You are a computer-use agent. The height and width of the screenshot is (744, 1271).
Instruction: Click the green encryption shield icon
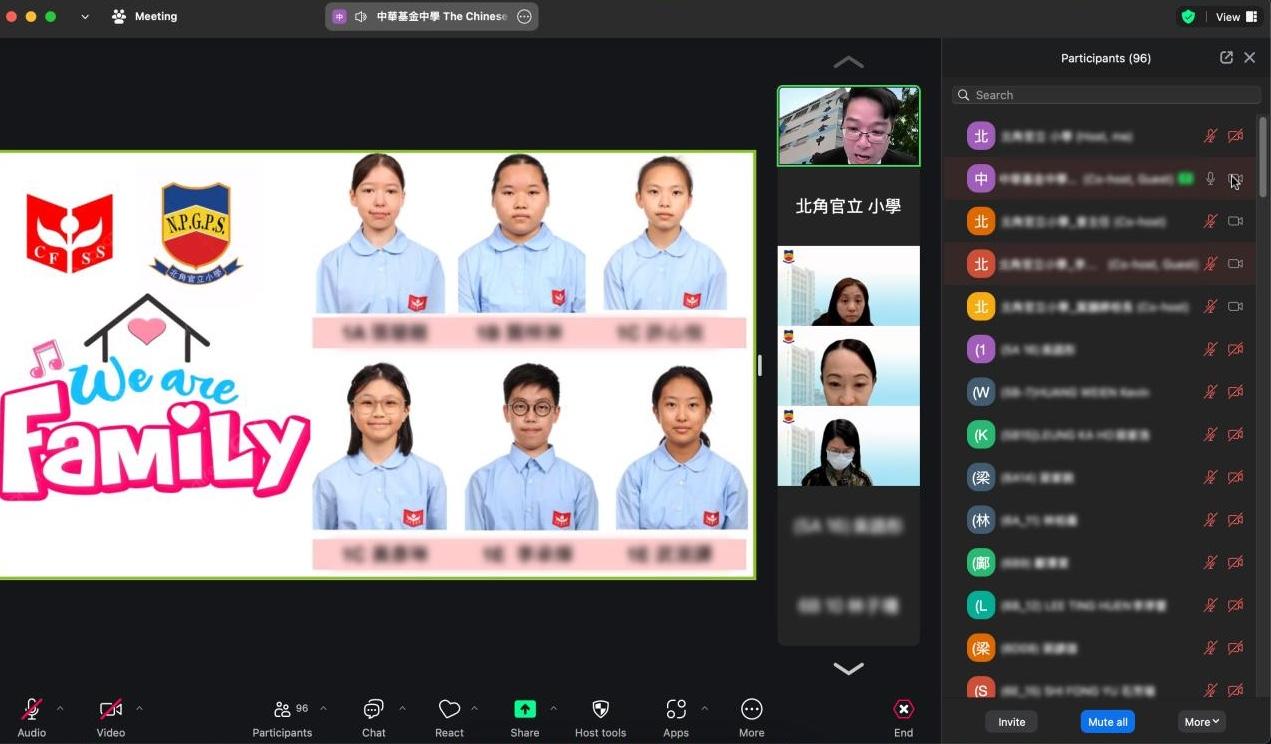1188,17
